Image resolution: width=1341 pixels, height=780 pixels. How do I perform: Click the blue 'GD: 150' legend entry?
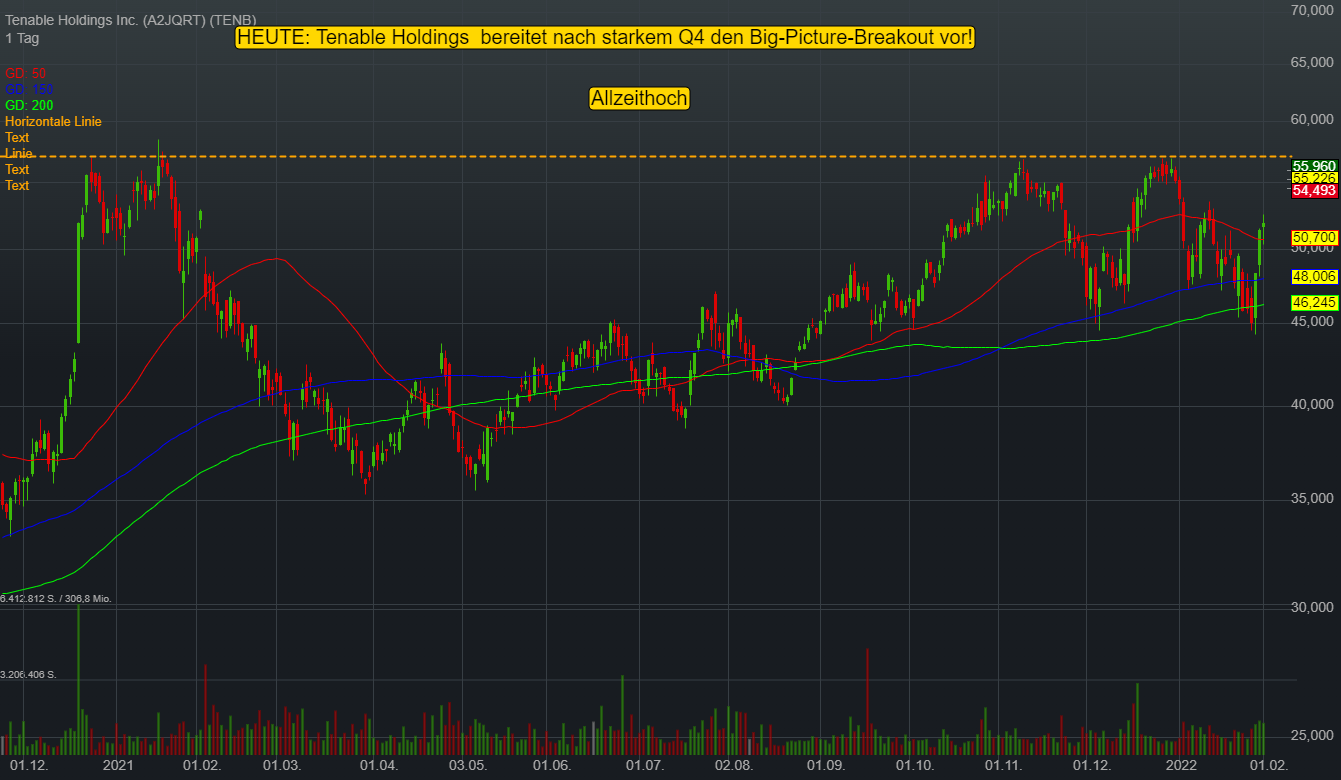pos(29,89)
